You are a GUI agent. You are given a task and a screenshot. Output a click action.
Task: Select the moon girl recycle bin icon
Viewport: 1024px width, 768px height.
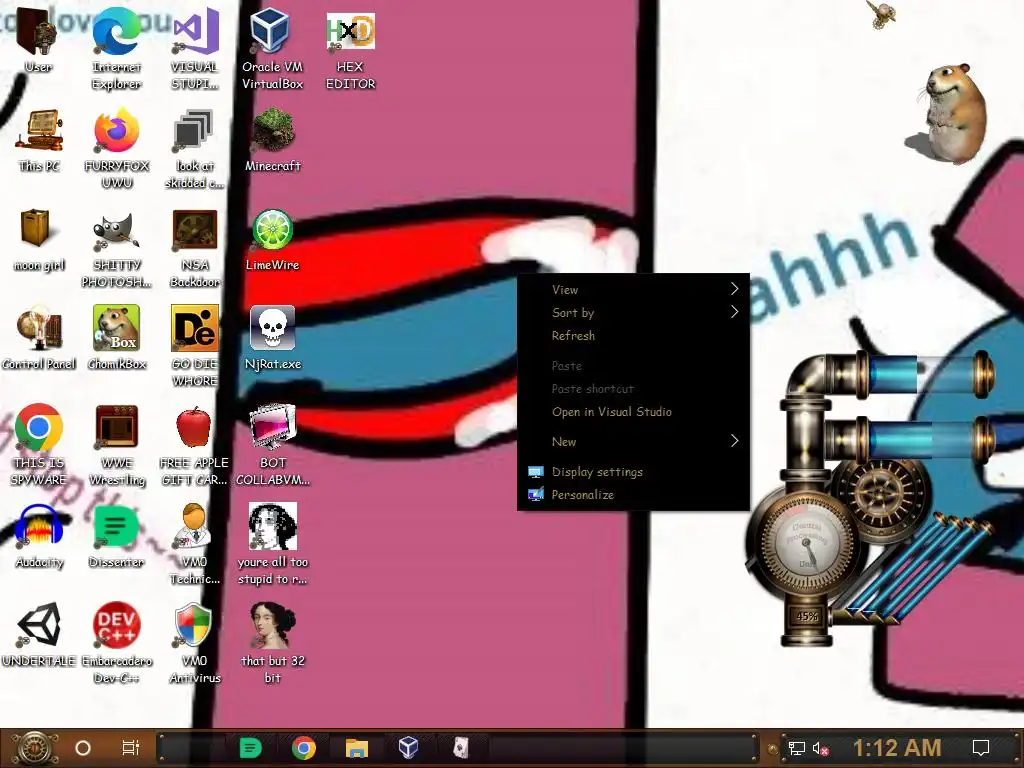[39, 240]
